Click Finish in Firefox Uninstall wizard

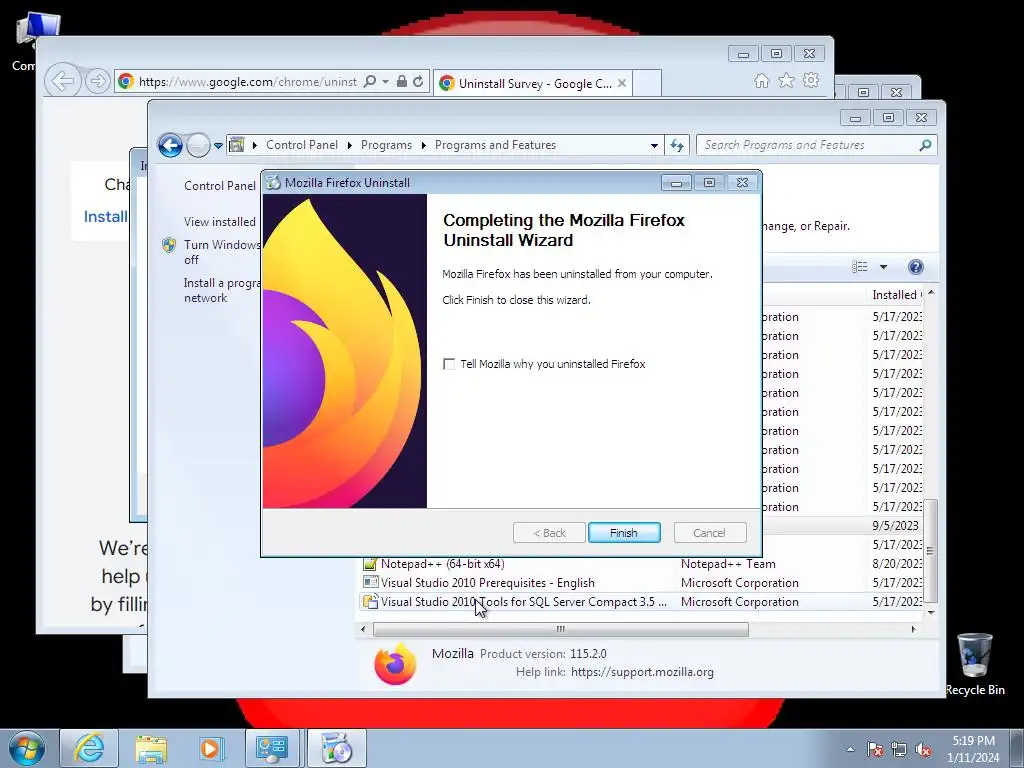tap(624, 533)
